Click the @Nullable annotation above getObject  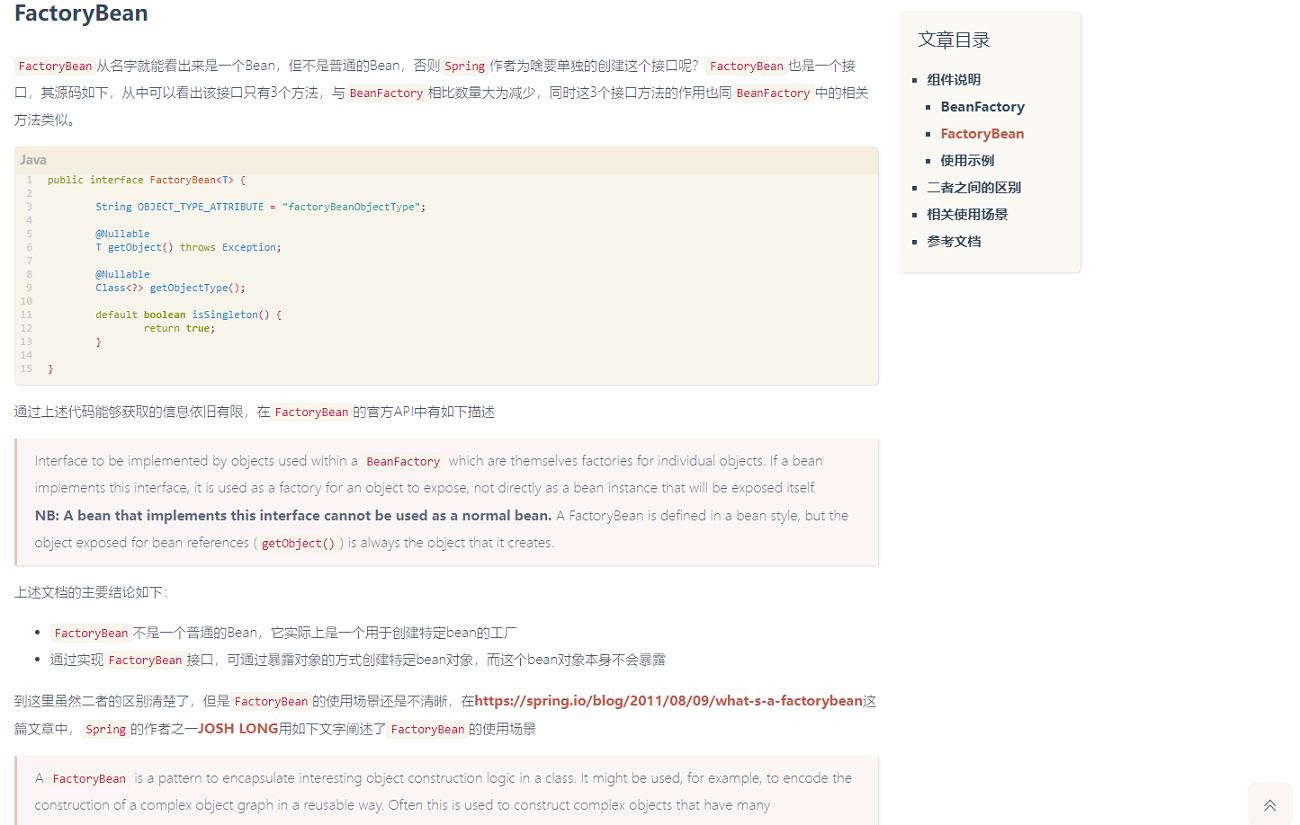(122, 234)
